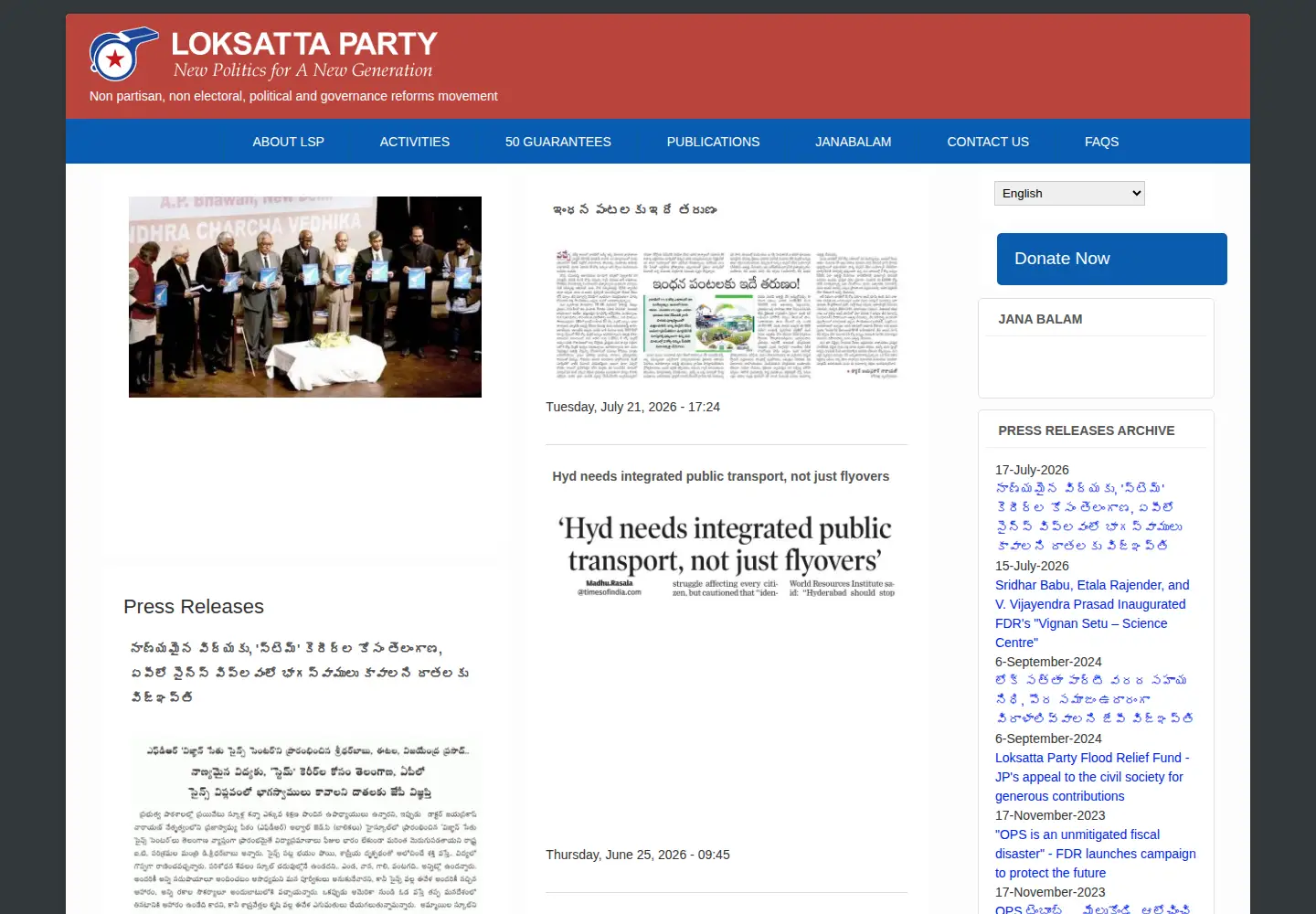
Task: Open the Telugu press release title under Press Releases
Action: click(x=300, y=672)
